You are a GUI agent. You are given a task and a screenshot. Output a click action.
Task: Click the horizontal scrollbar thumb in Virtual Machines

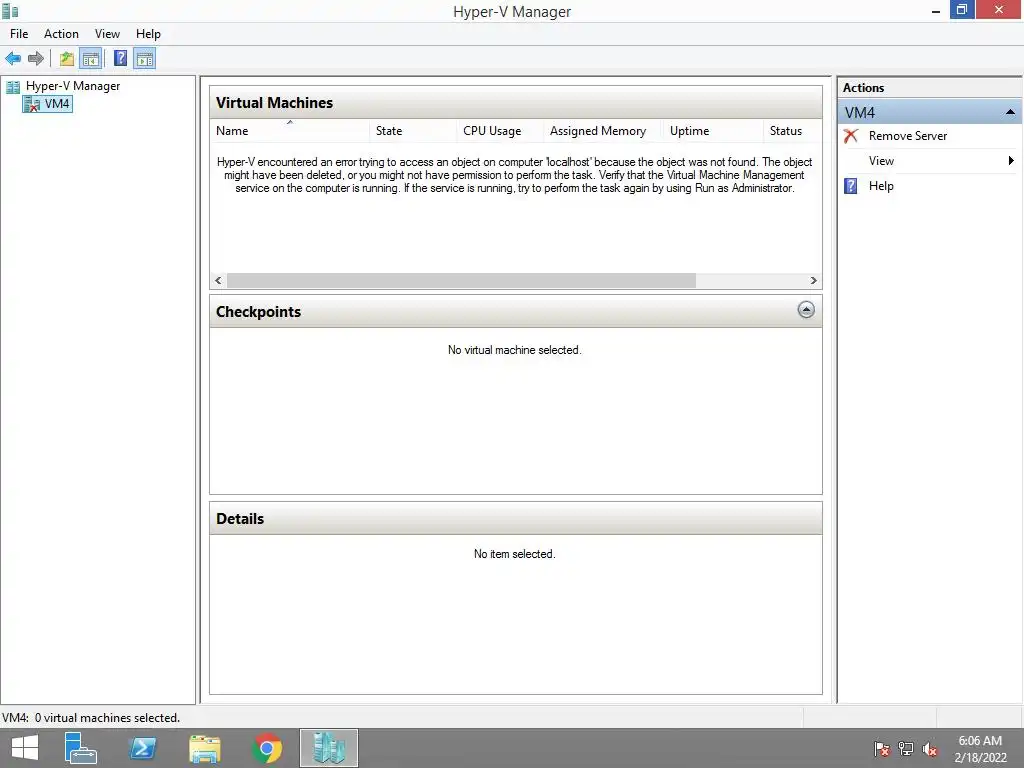(461, 281)
